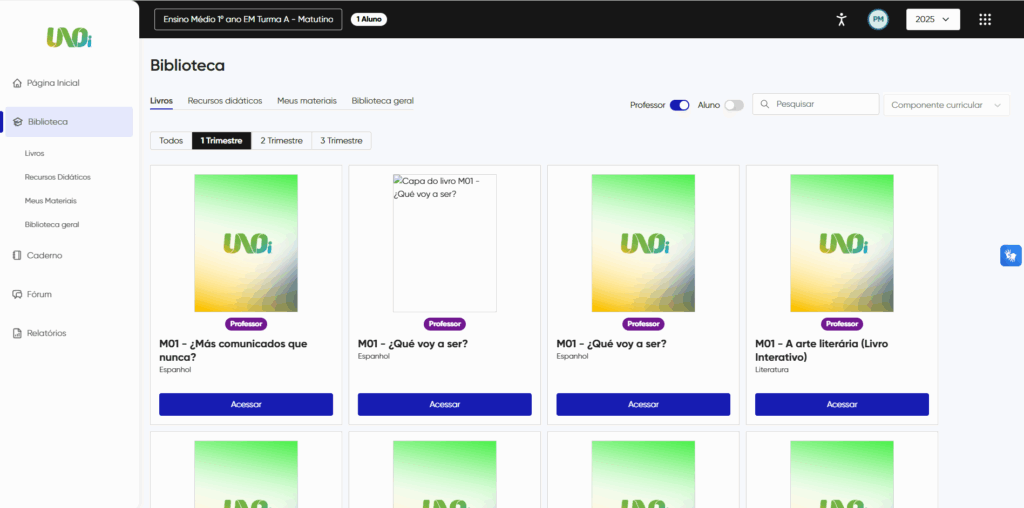The height and width of the screenshot is (508, 1024).
Task: Switch to the Biblioteca geral tab
Action: [x=382, y=101]
